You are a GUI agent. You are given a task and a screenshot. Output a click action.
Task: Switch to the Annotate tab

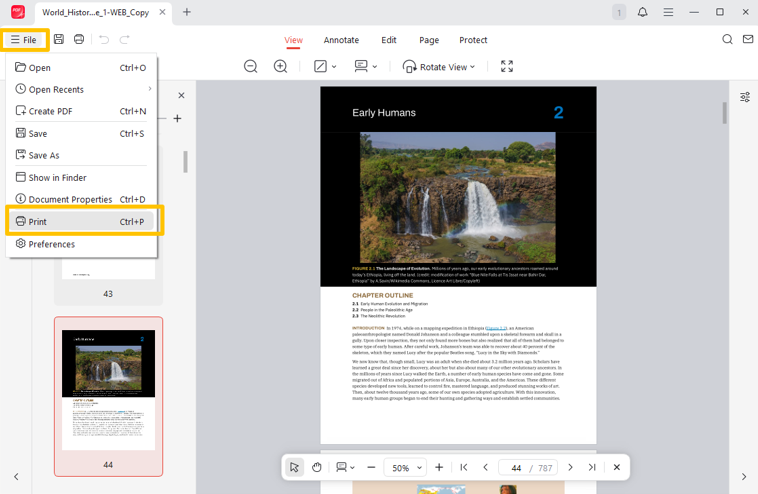click(341, 40)
